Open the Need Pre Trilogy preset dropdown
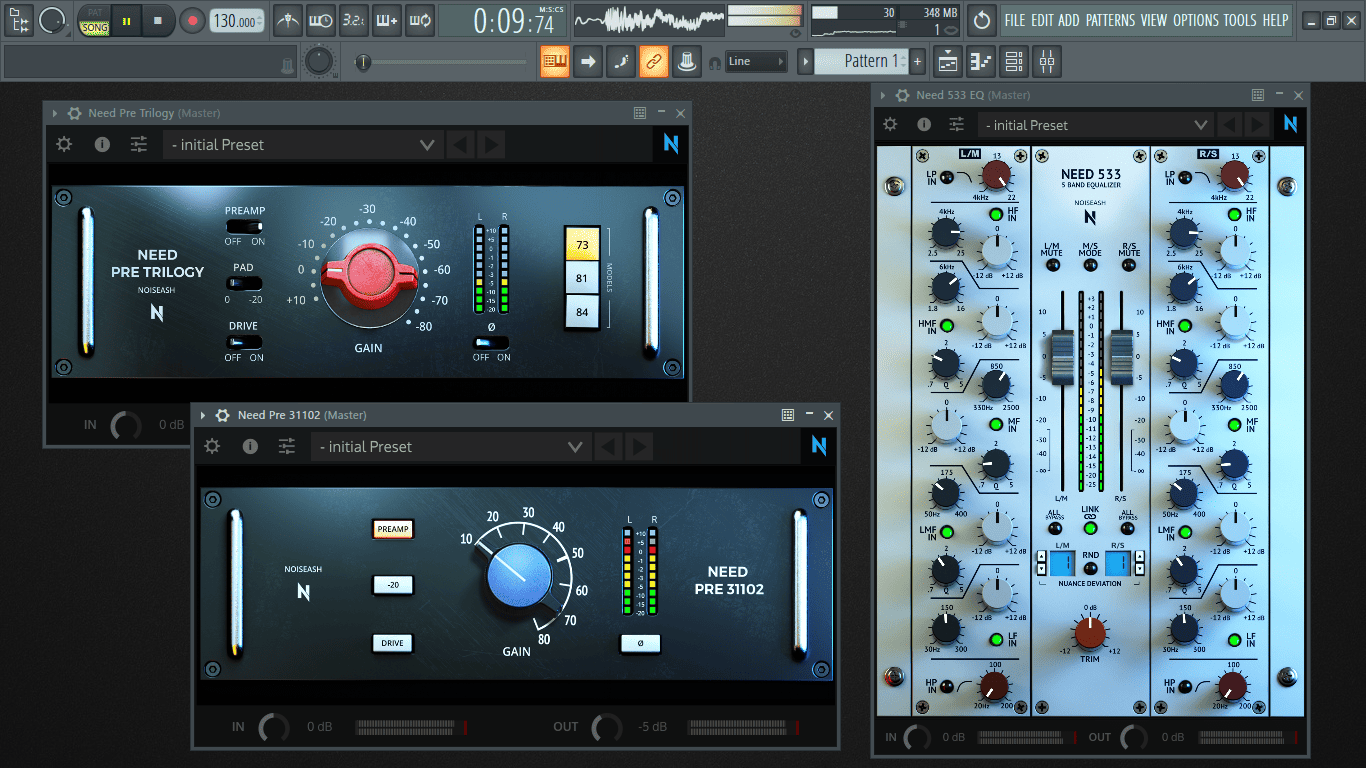This screenshot has width=1366, height=768. click(302, 144)
